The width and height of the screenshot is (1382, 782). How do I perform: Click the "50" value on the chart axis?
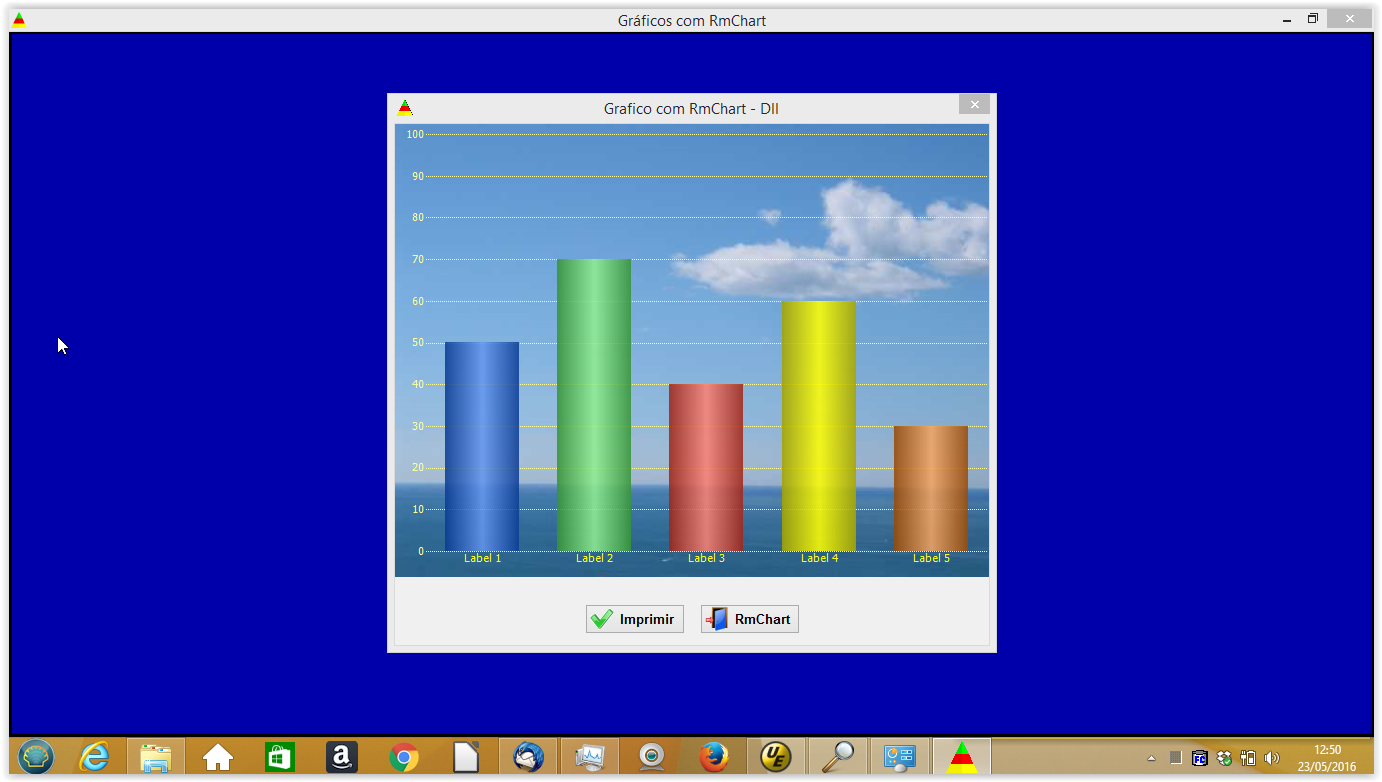[418, 343]
